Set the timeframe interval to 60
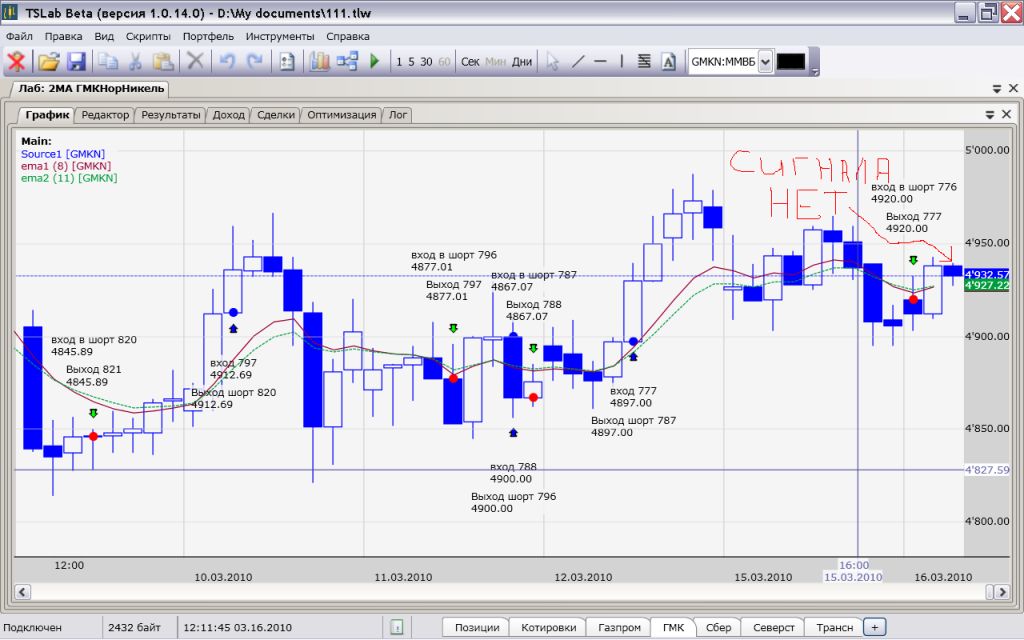1024x640 pixels. (444, 62)
